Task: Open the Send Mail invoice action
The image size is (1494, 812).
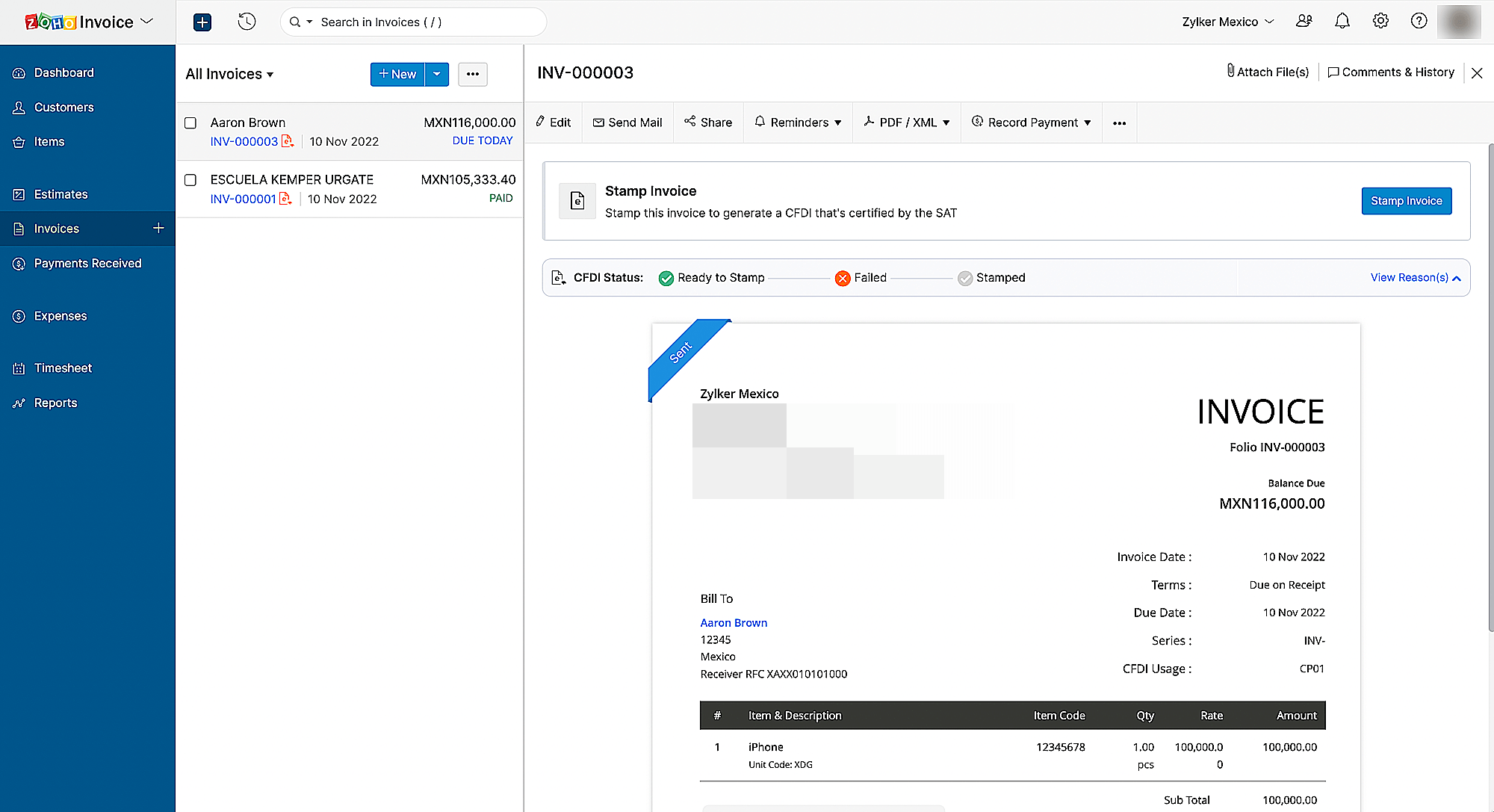Action: pyautogui.click(x=627, y=123)
